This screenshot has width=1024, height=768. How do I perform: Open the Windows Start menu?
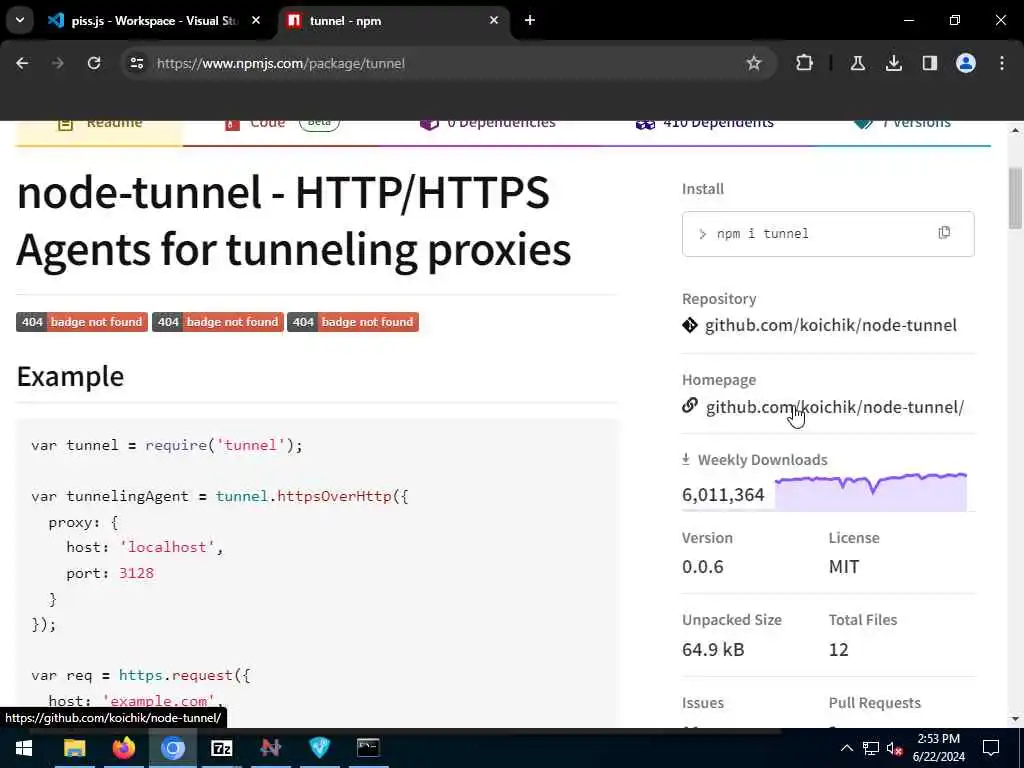point(24,748)
